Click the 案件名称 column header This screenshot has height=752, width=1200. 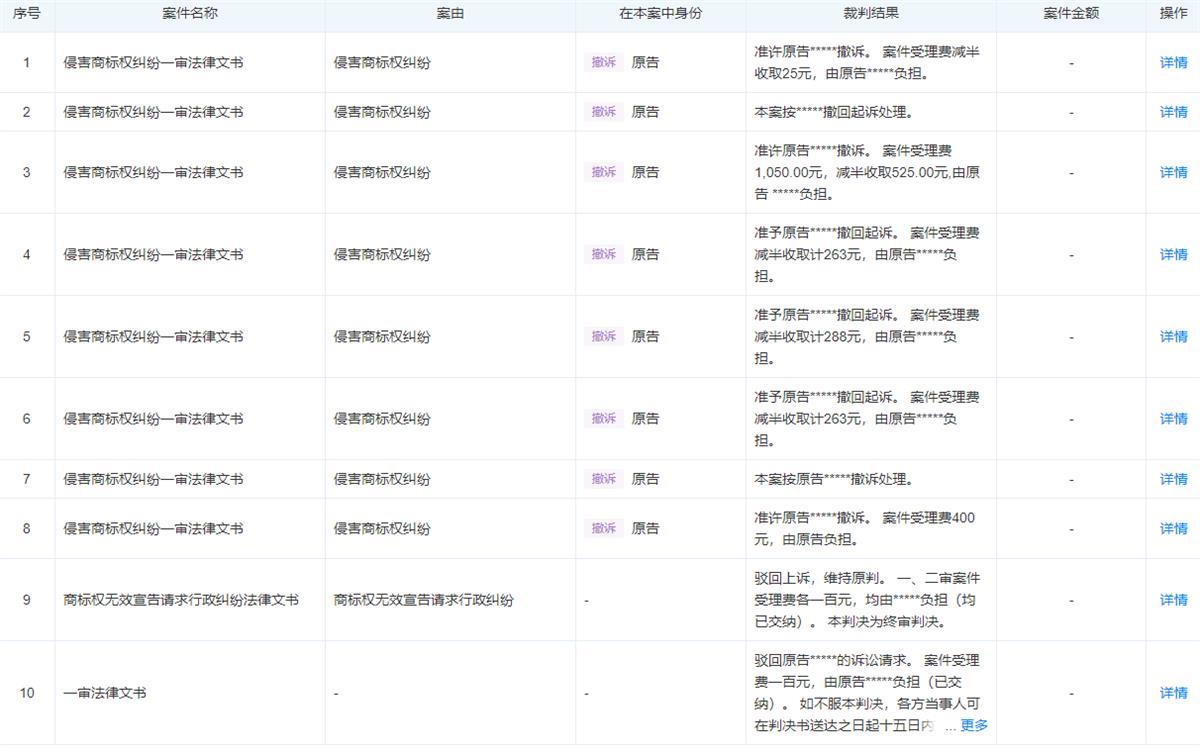190,14
